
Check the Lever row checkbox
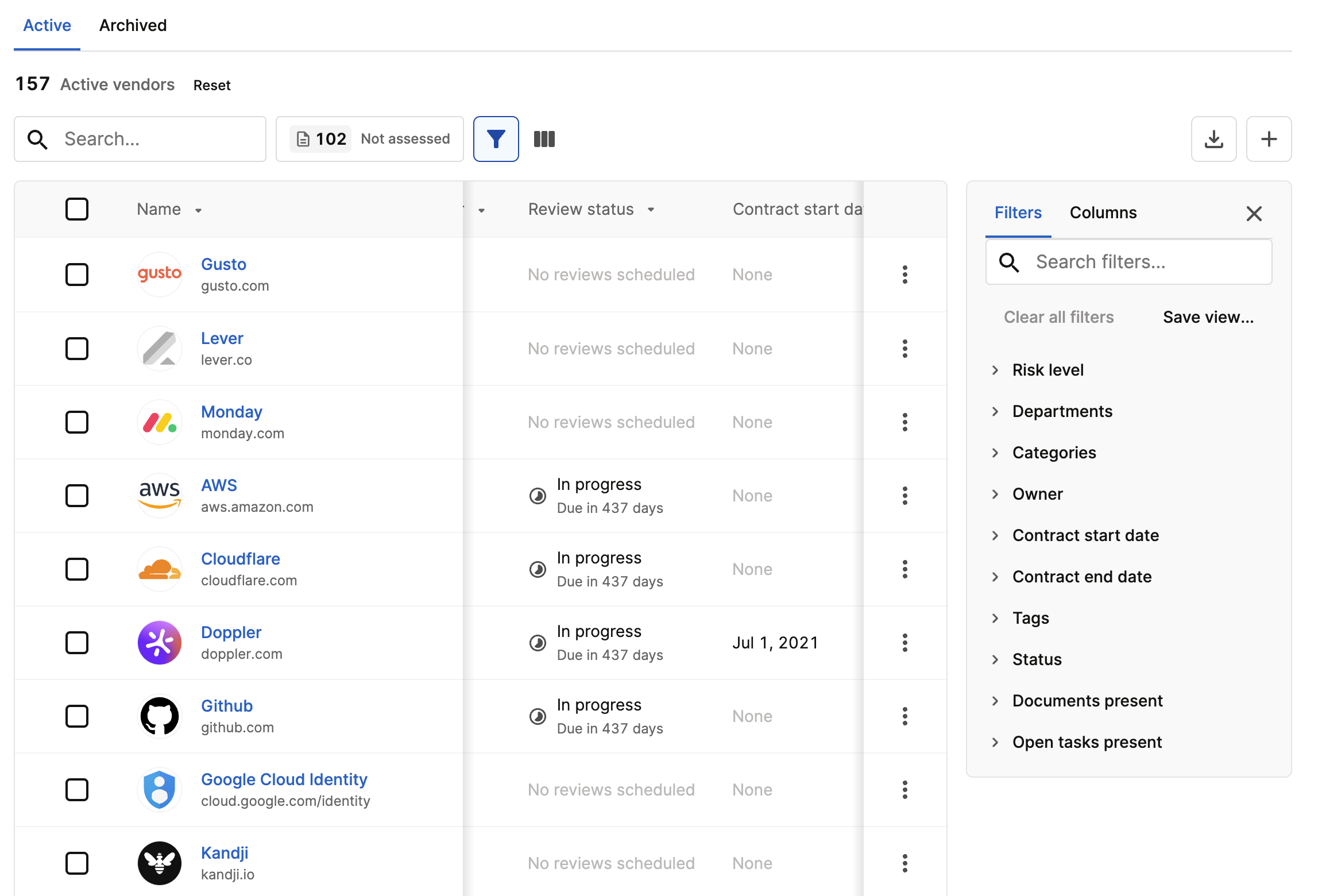click(x=77, y=349)
